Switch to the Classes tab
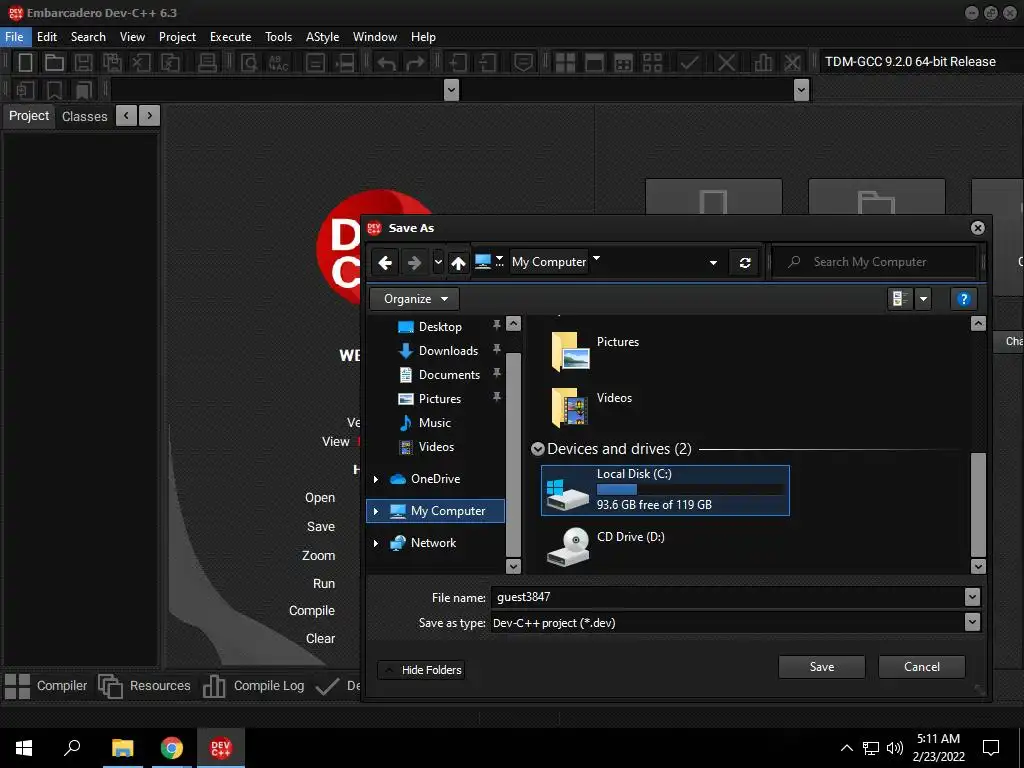1024x768 pixels. (x=84, y=116)
